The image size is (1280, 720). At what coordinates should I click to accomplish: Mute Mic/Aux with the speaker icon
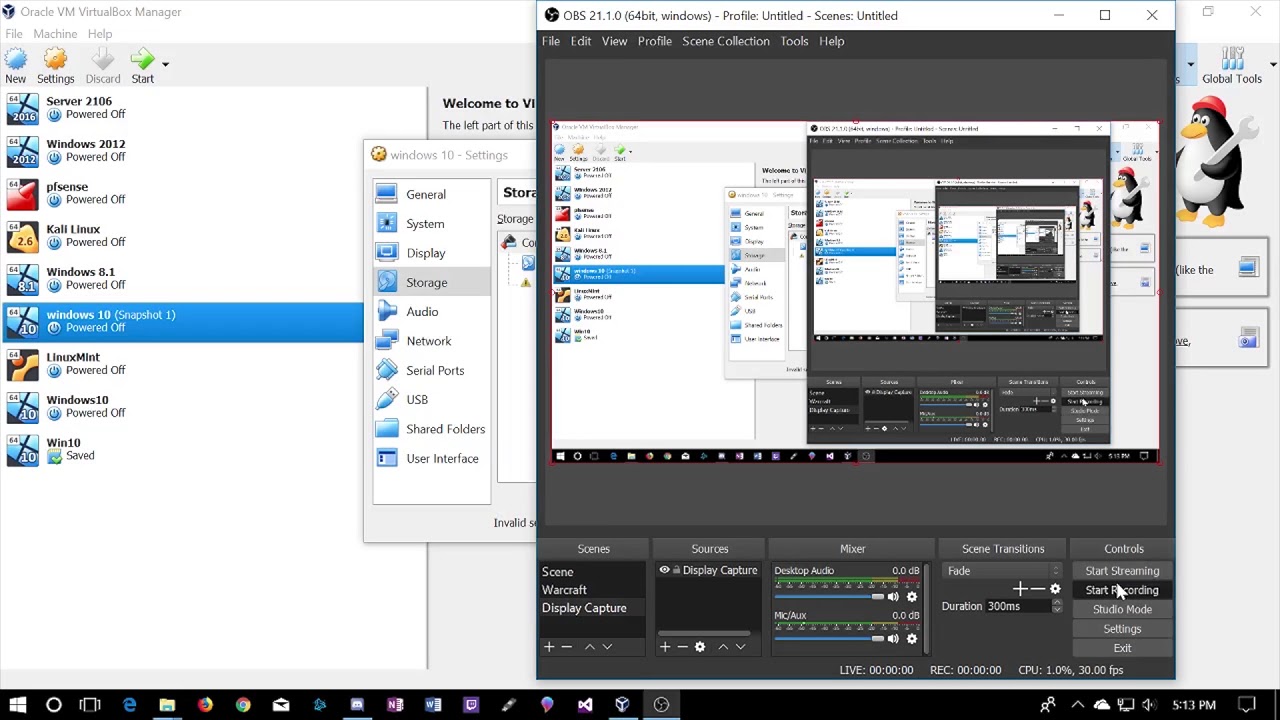click(x=893, y=639)
